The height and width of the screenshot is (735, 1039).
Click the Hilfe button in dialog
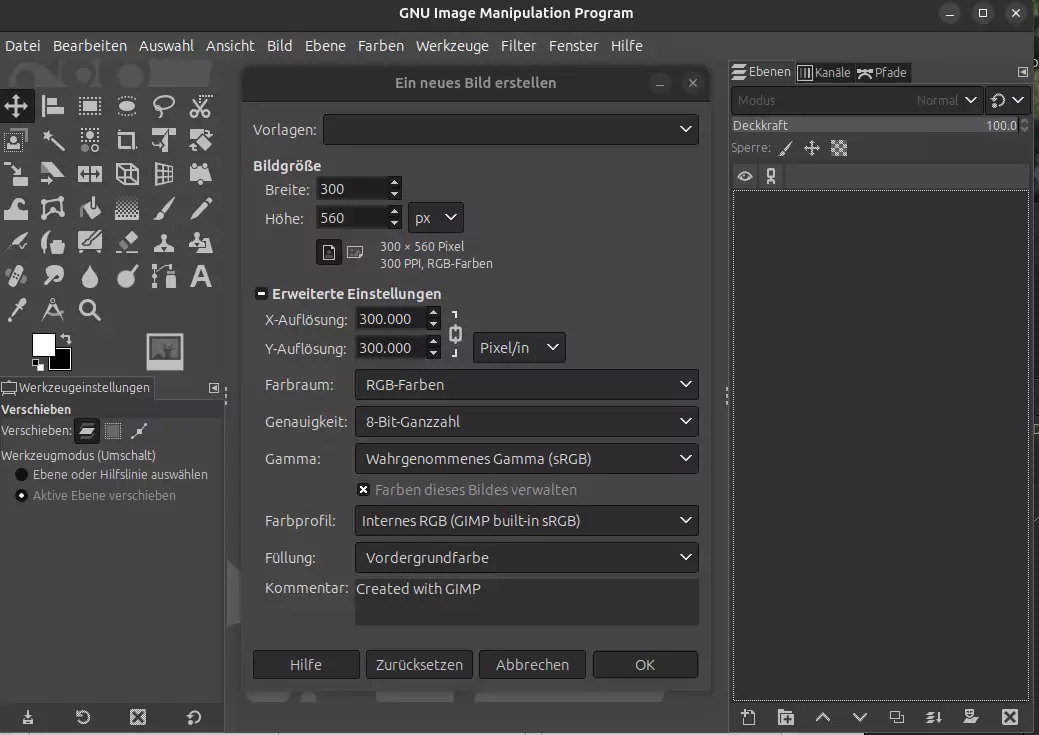[x=306, y=665]
